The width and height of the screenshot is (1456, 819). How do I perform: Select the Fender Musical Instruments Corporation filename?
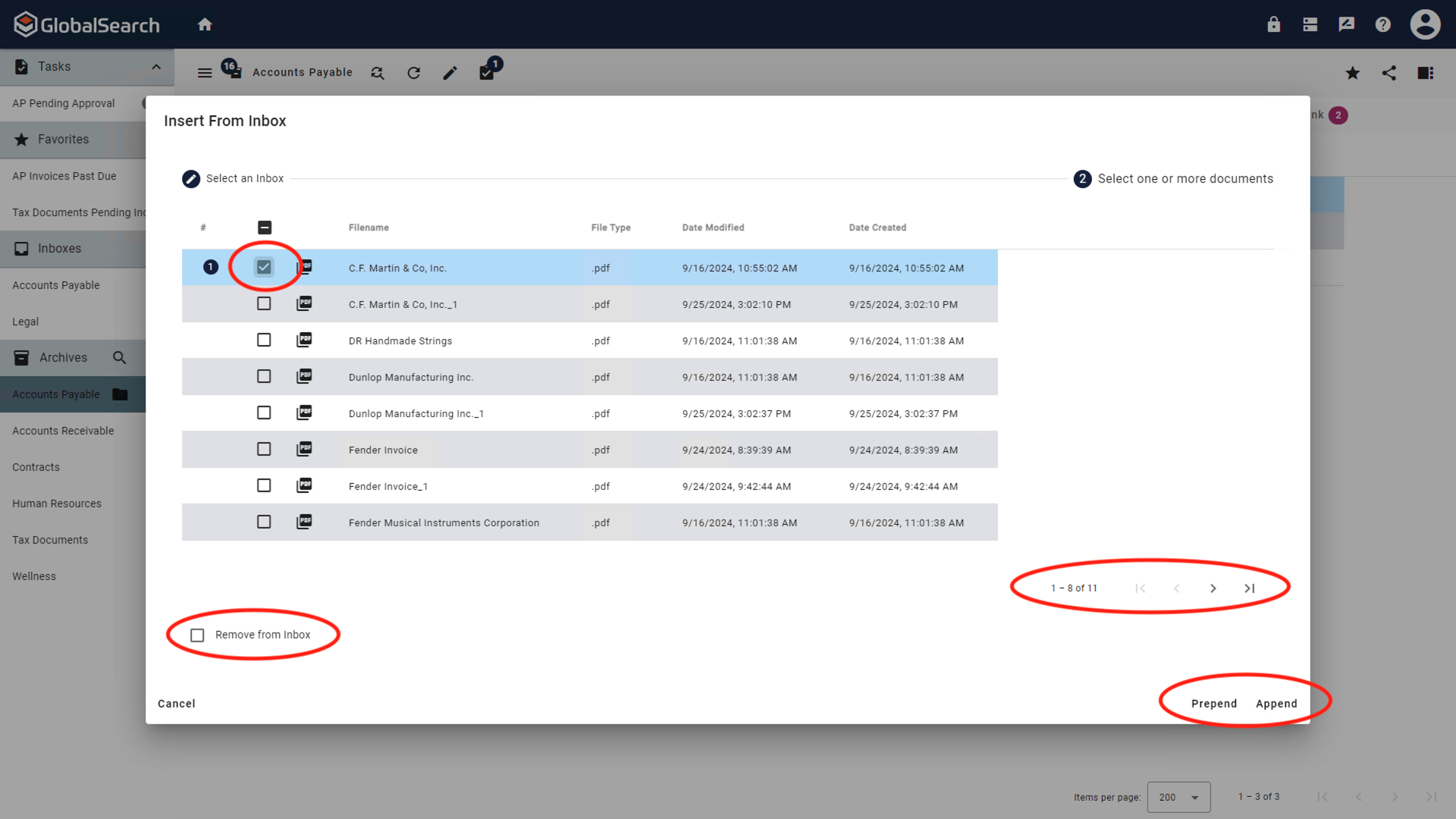coord(444,523)
